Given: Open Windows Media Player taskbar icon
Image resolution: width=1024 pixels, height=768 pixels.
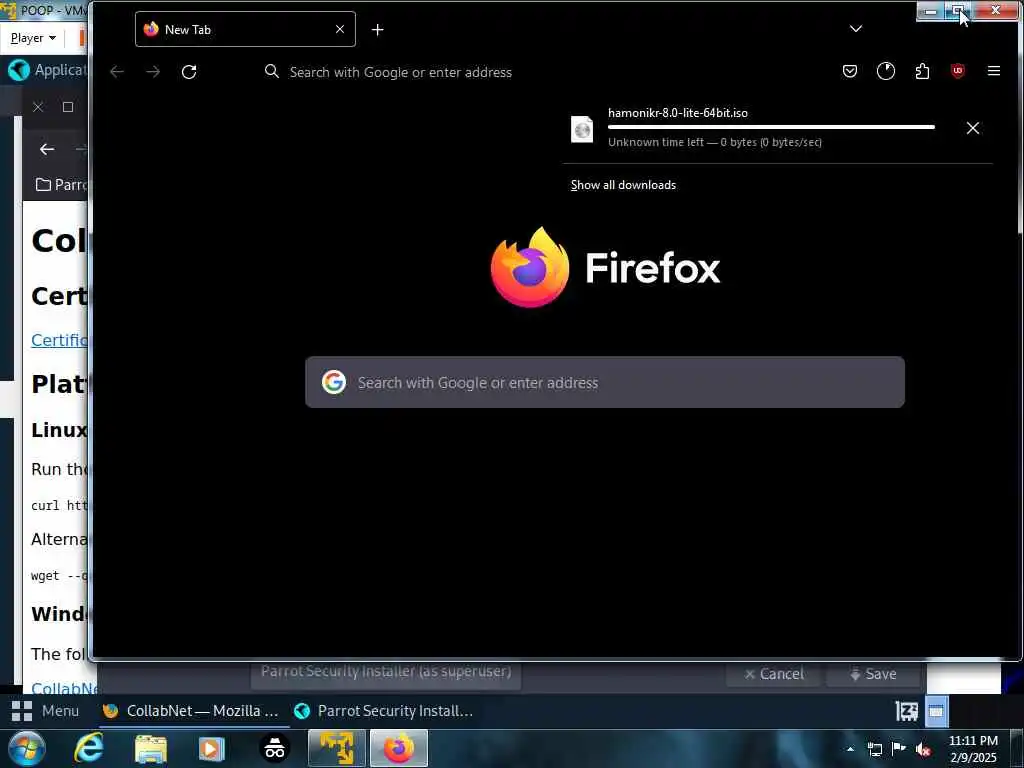Looking at the screenshot, I should point(211,748).
